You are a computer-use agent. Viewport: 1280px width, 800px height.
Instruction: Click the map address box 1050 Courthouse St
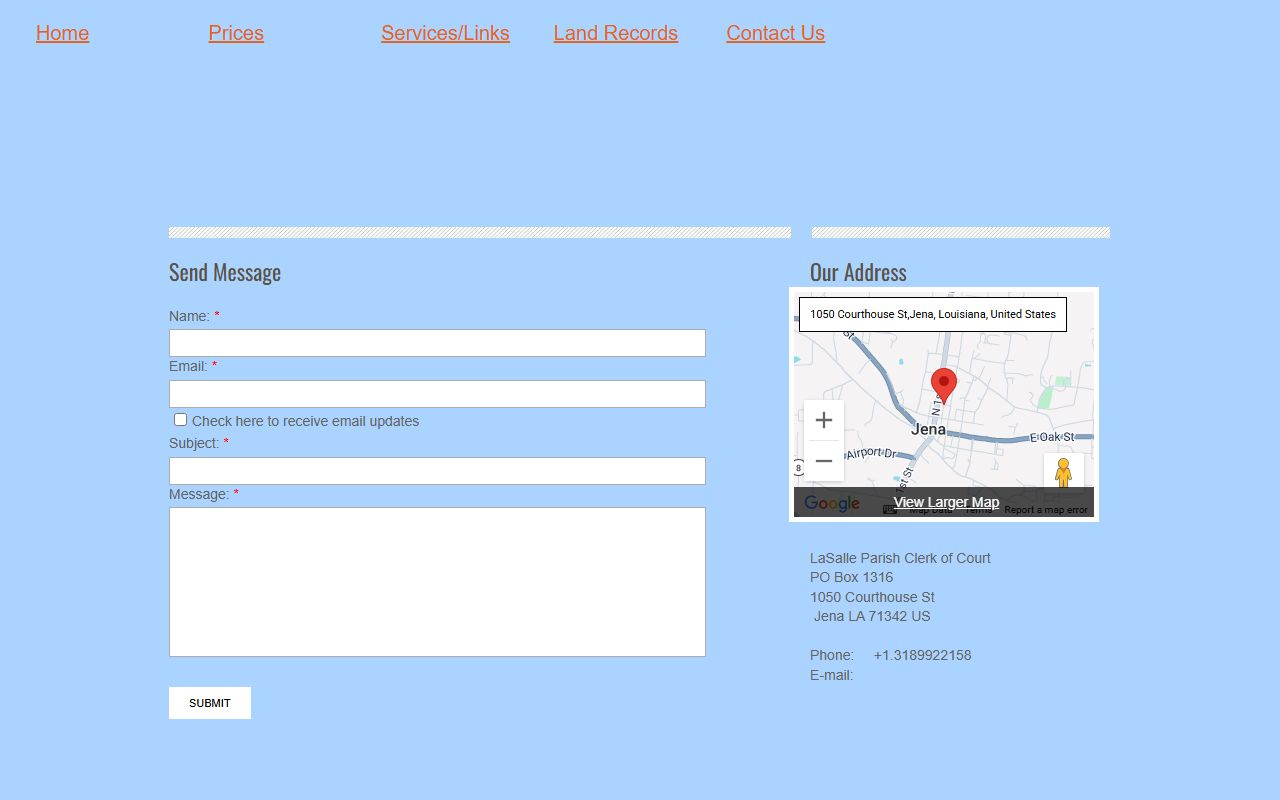pos(933,314)
